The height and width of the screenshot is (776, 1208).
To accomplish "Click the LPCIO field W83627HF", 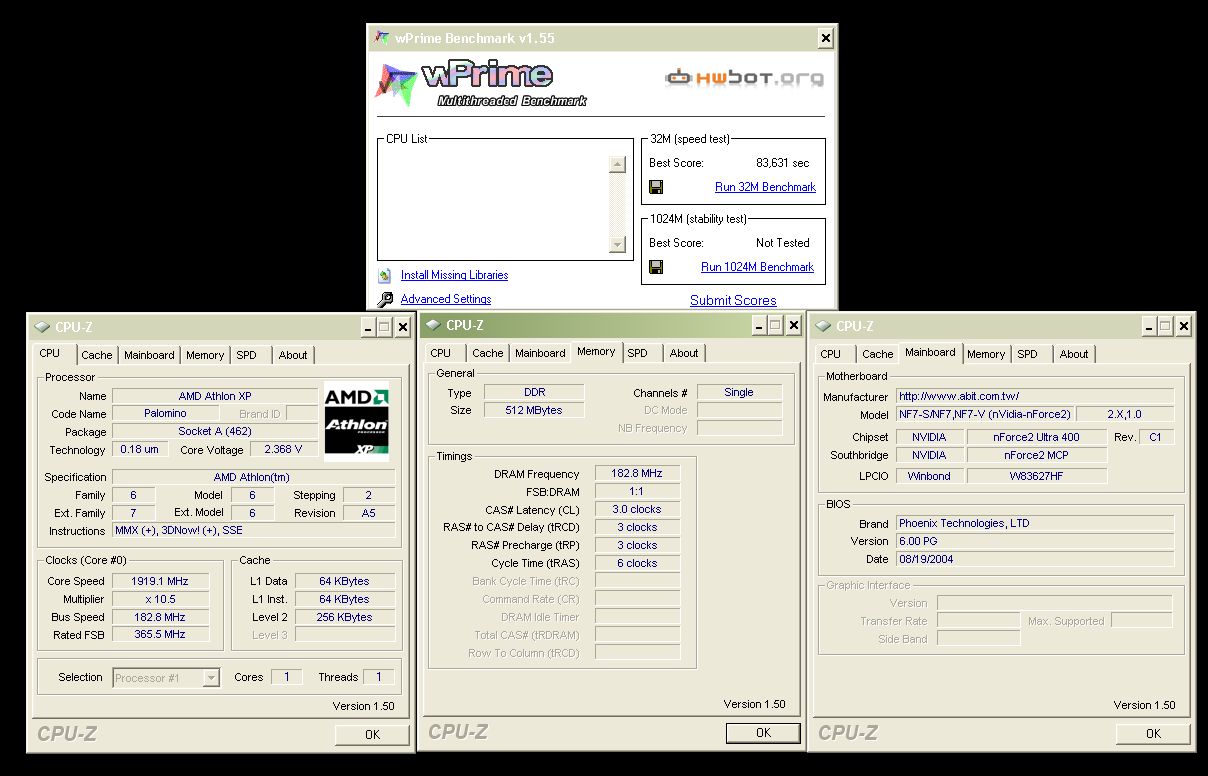I will coord(1036,476).
